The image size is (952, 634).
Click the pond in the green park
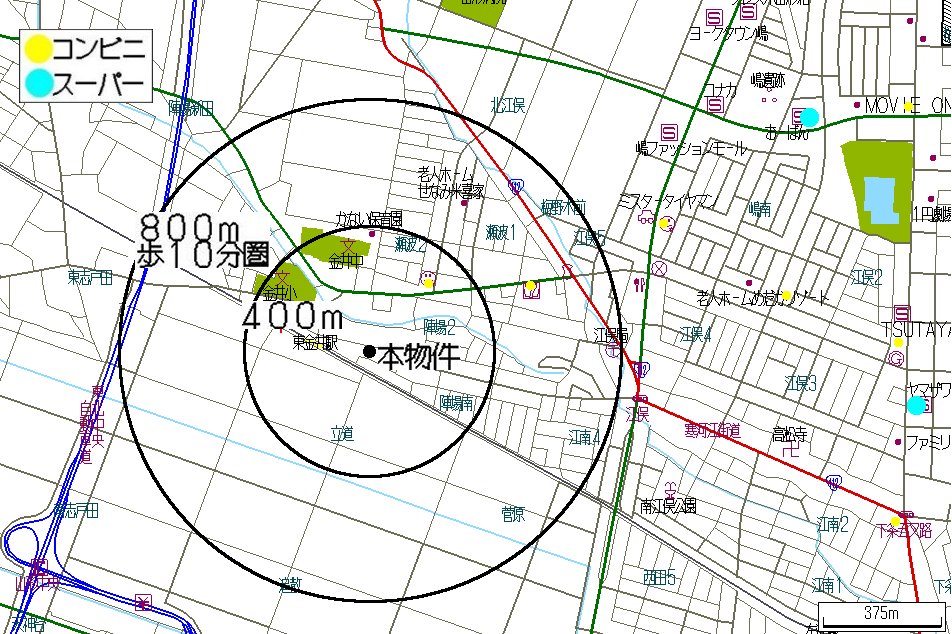click(x=880, y=200)
